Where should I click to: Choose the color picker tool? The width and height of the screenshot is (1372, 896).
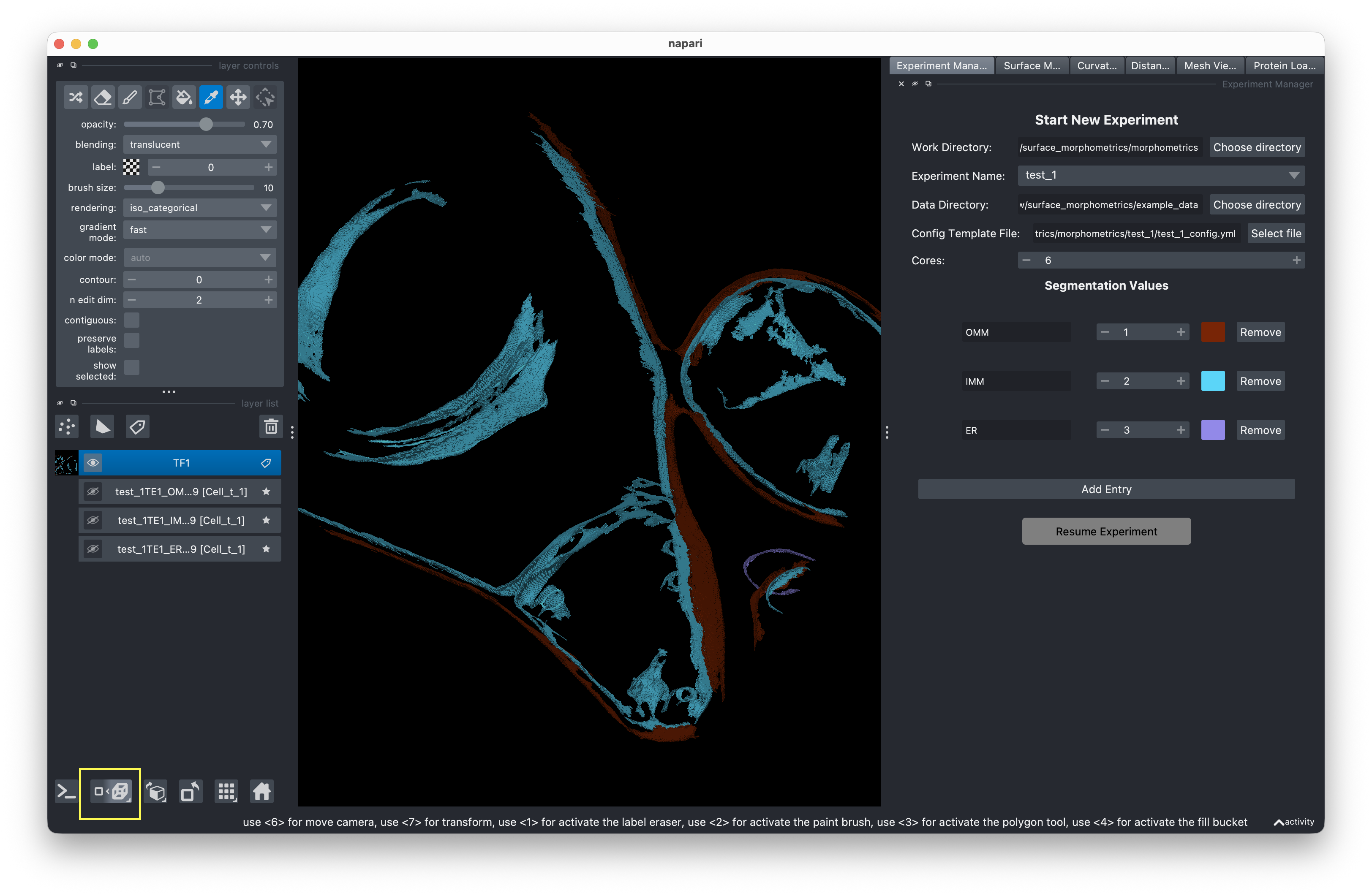point(211,98)
